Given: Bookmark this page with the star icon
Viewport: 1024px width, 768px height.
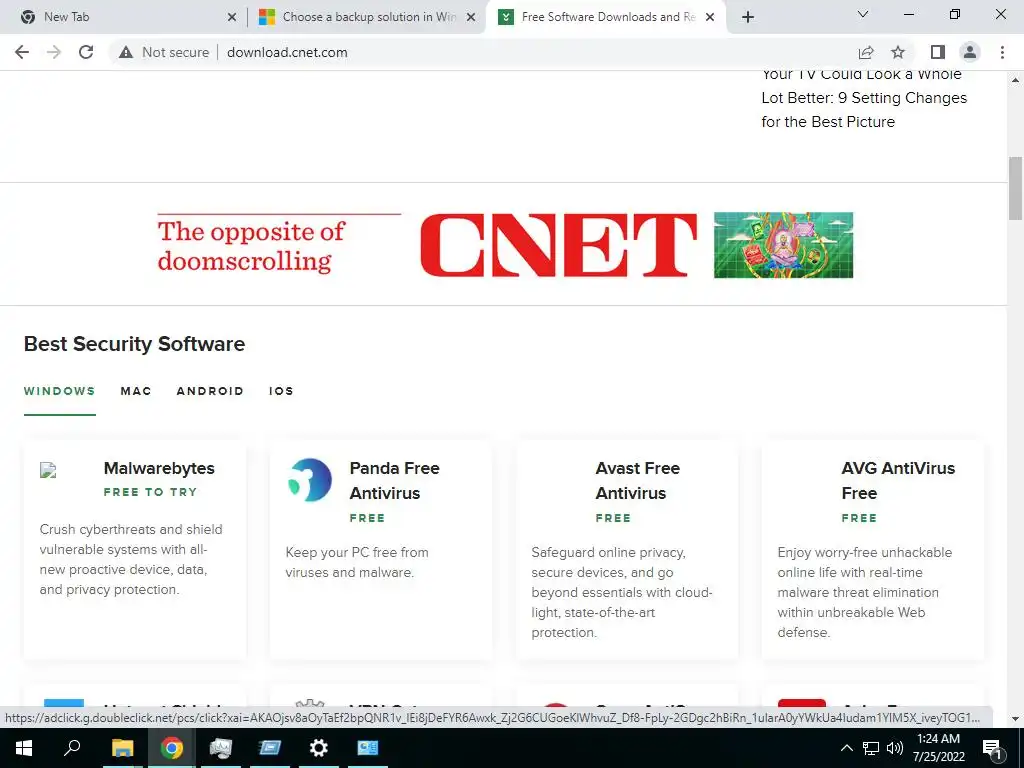Looking at the screenshot, I should click(898, 52).
